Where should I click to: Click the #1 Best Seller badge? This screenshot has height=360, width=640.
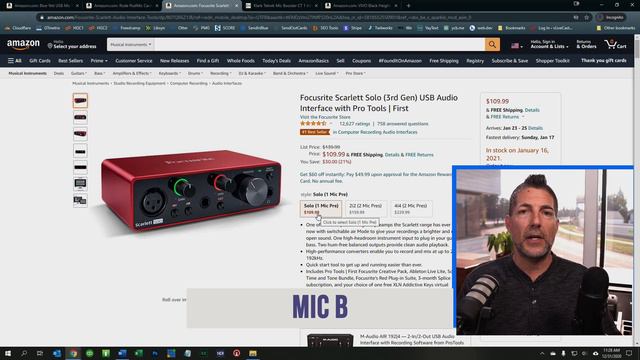coord(315,132)
